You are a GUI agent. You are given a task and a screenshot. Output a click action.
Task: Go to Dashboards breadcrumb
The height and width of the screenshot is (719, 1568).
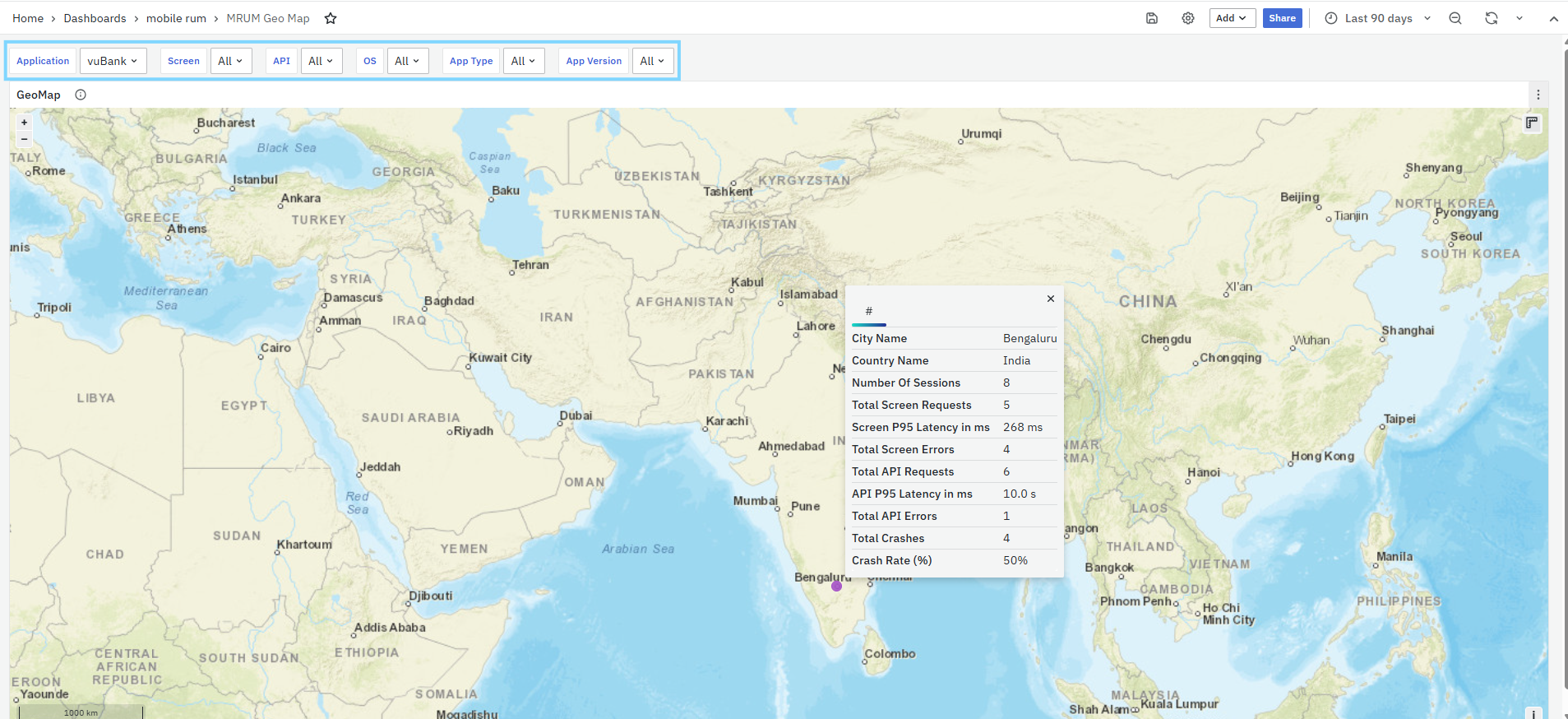pyautogui.click(x=95, y=18)
